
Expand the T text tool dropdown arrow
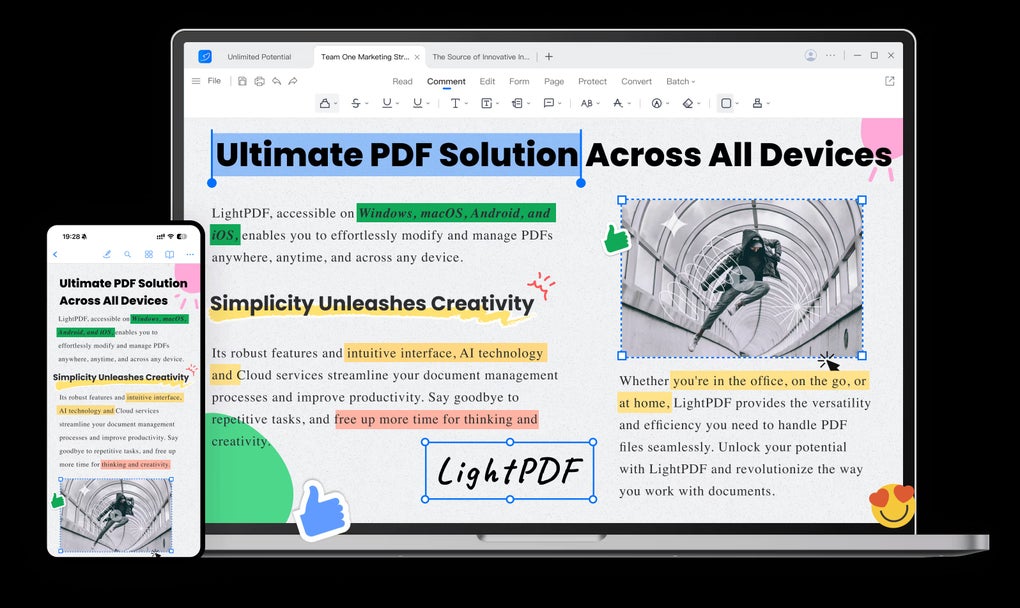coord(466,104)
